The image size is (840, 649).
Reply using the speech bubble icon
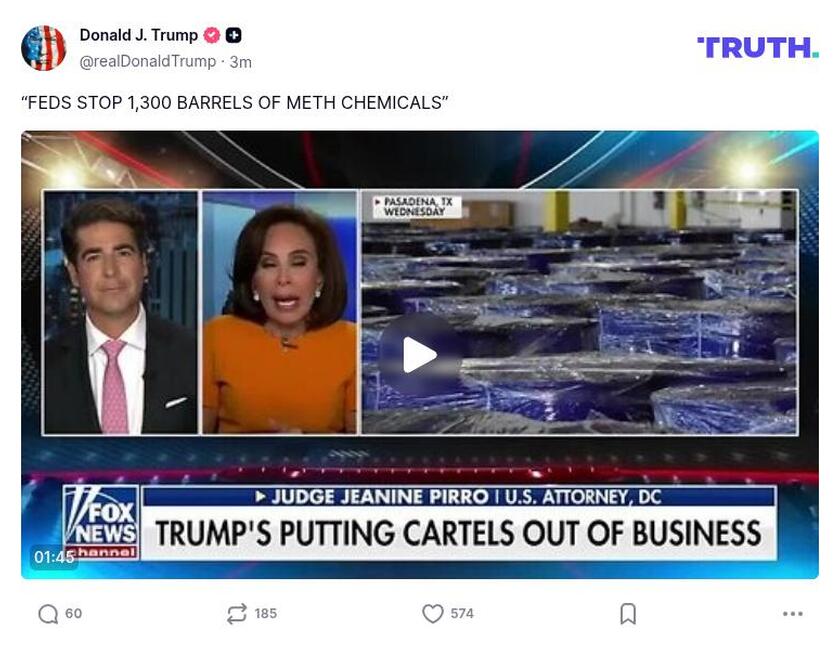point(48,614)
